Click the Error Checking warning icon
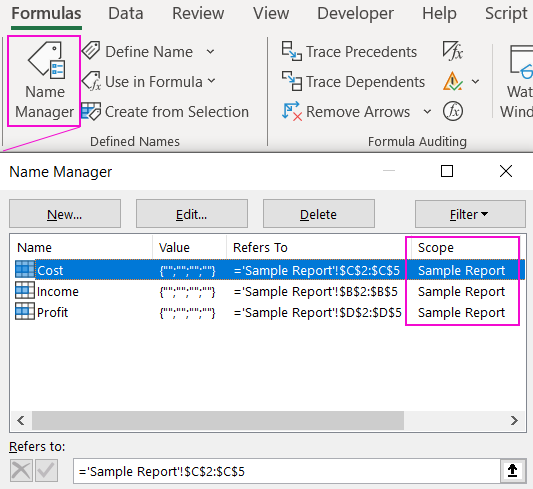 pyautogui.click(x=452, y=81)
